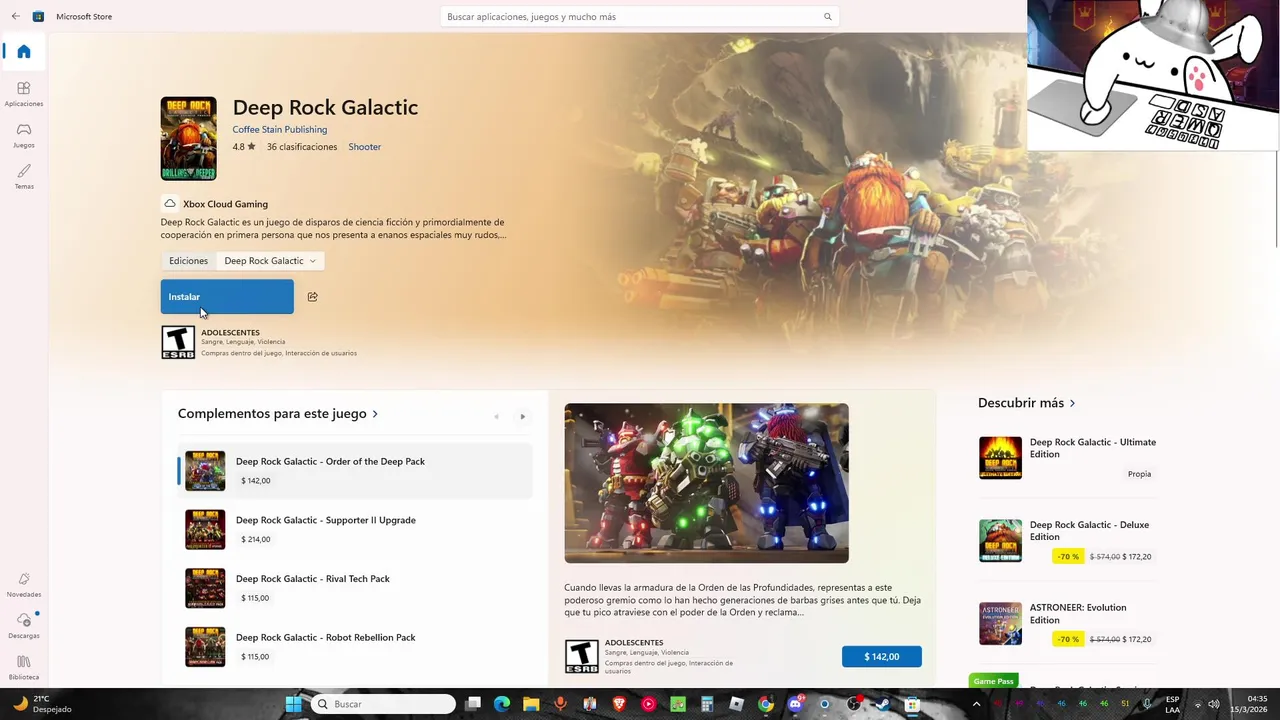Open Windows Start menu
1280x720 pixels.
click(293, 704)
